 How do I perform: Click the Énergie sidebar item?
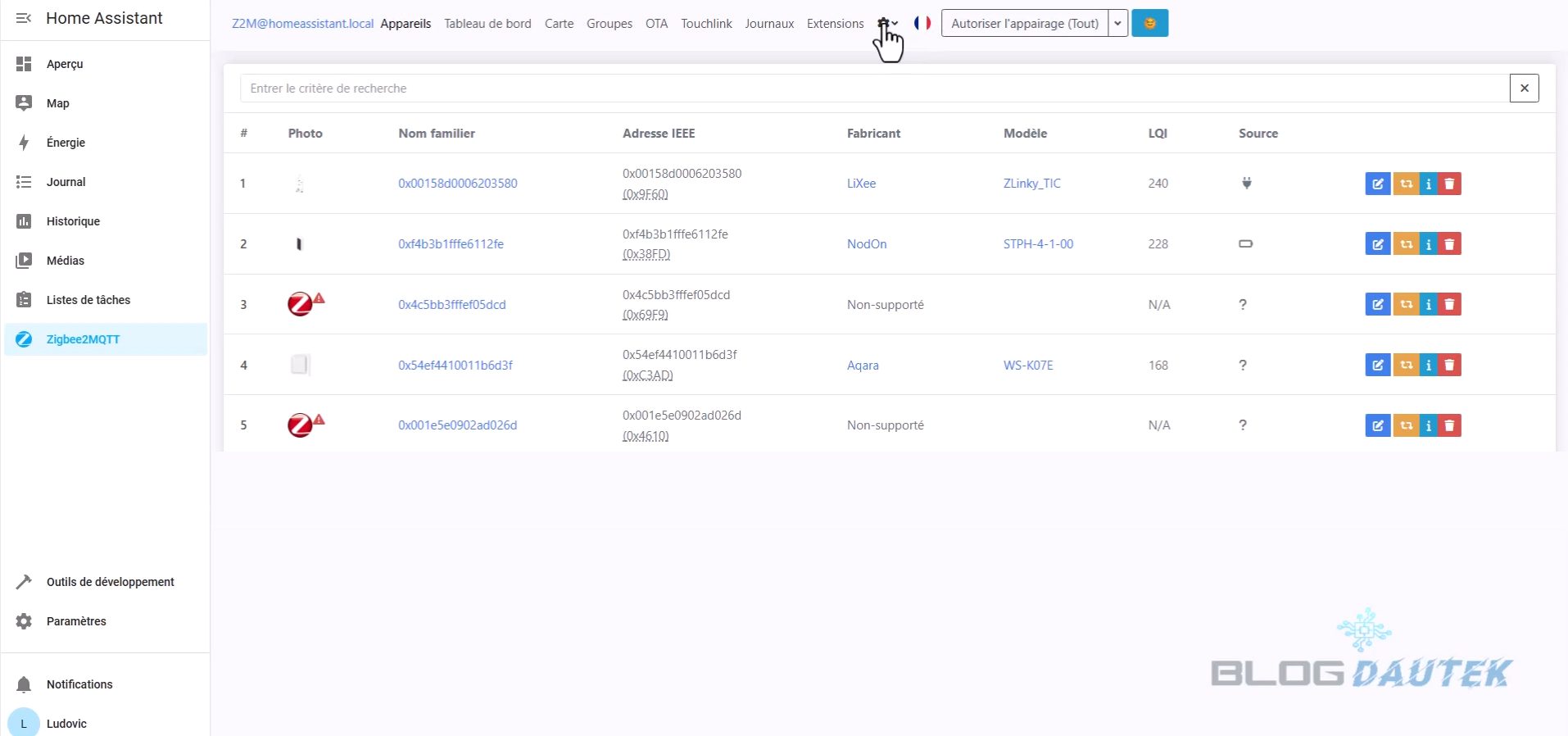pyautogui.click(x=66, y=143)
